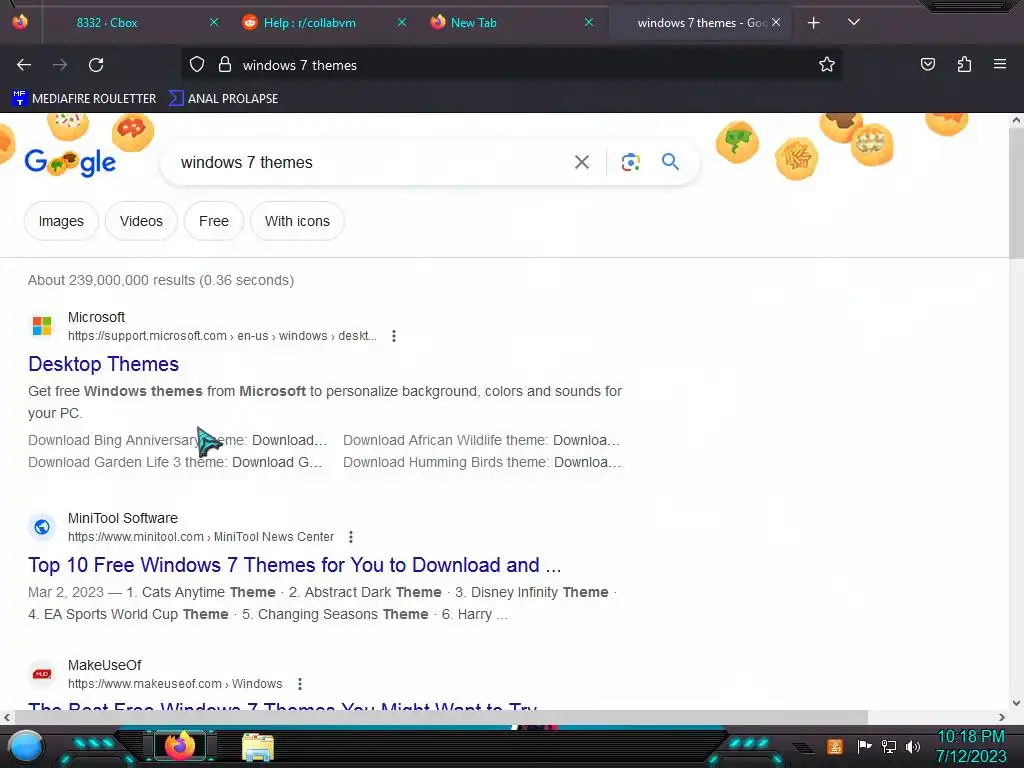Click the scroll right arrow

(x=1002, y=717)
